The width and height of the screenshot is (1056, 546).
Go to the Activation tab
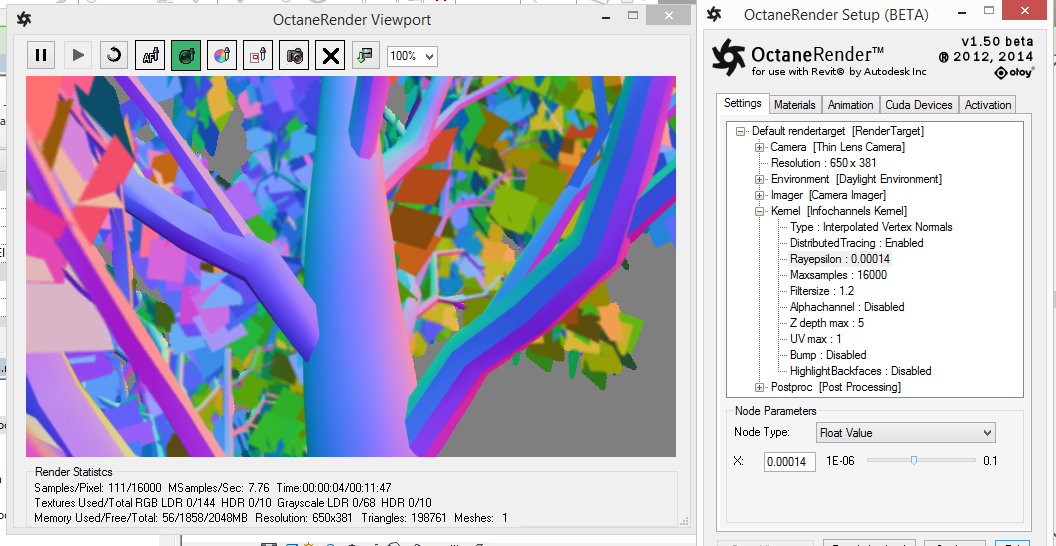tap(987, 105)
